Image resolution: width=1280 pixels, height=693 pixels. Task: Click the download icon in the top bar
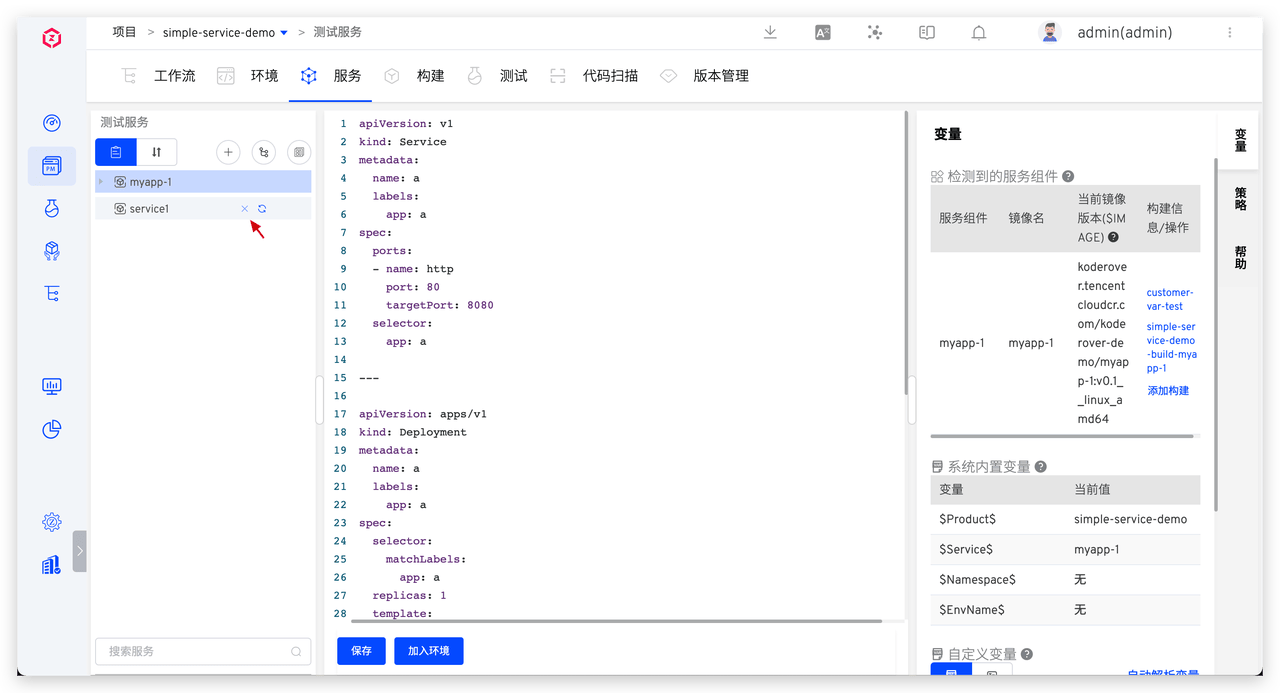[770, 32]
